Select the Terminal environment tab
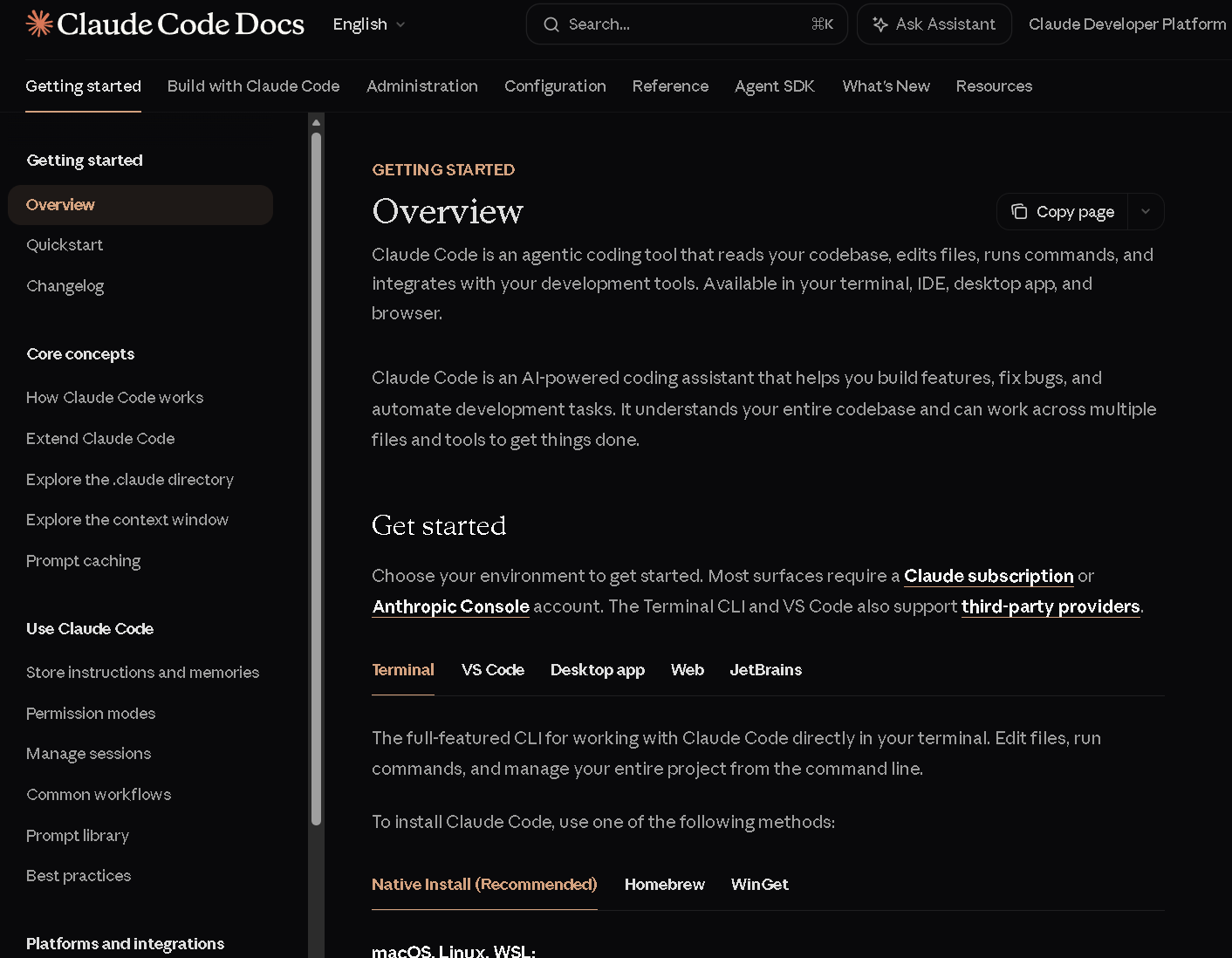Screen dimensions: 1232x958 pyautogui.click(x=403, y=670)
